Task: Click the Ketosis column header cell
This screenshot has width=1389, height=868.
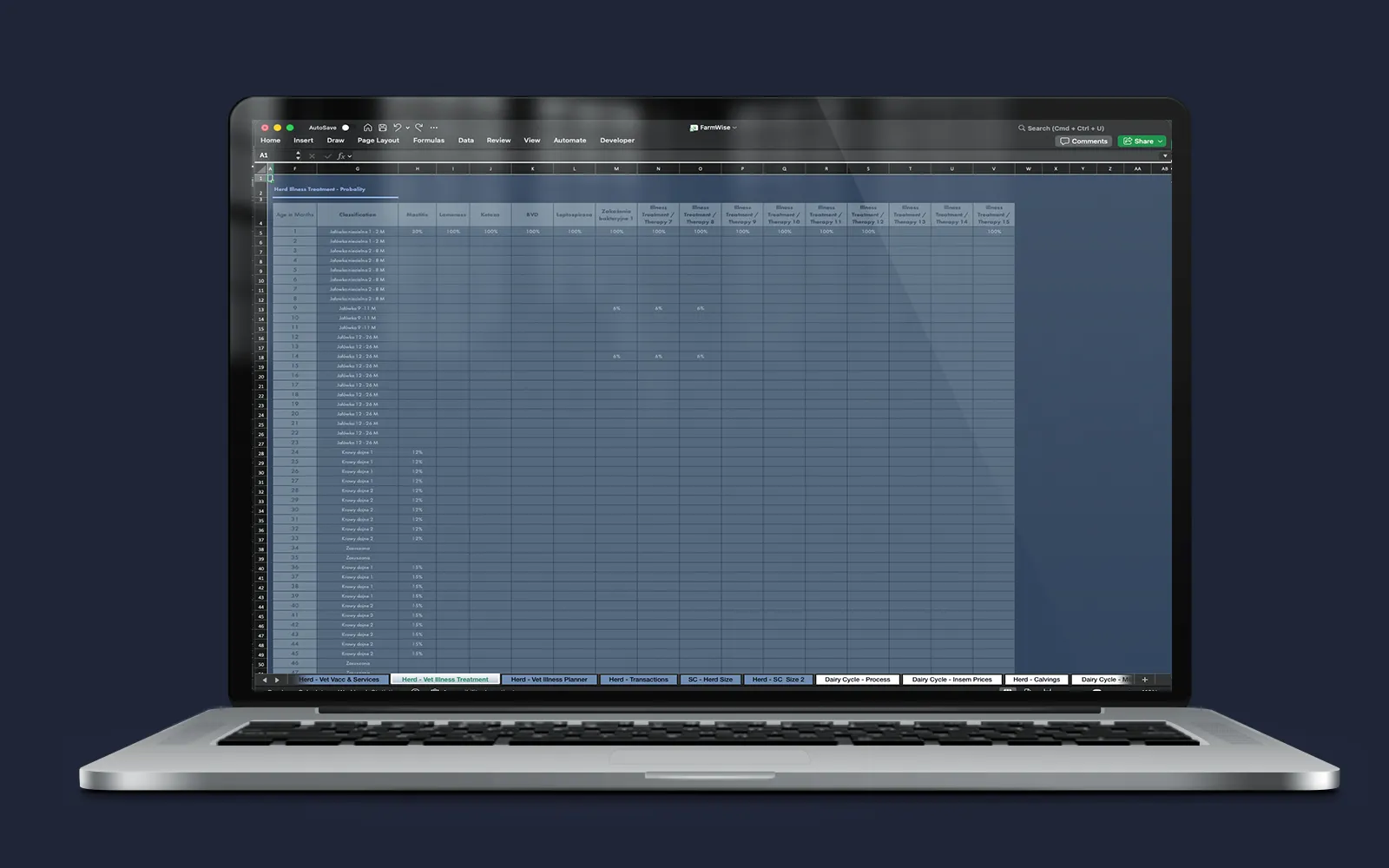Action: (490, 214)
